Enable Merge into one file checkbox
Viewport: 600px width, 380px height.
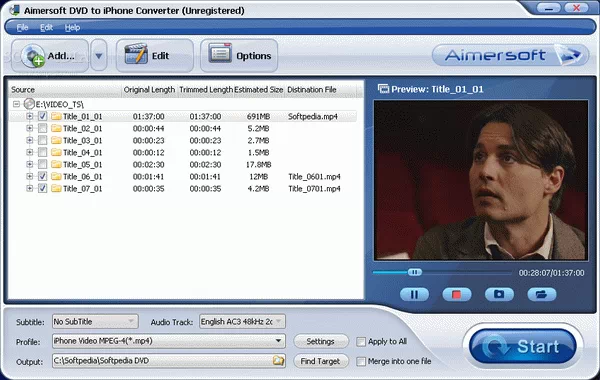[x=361, y=361]
